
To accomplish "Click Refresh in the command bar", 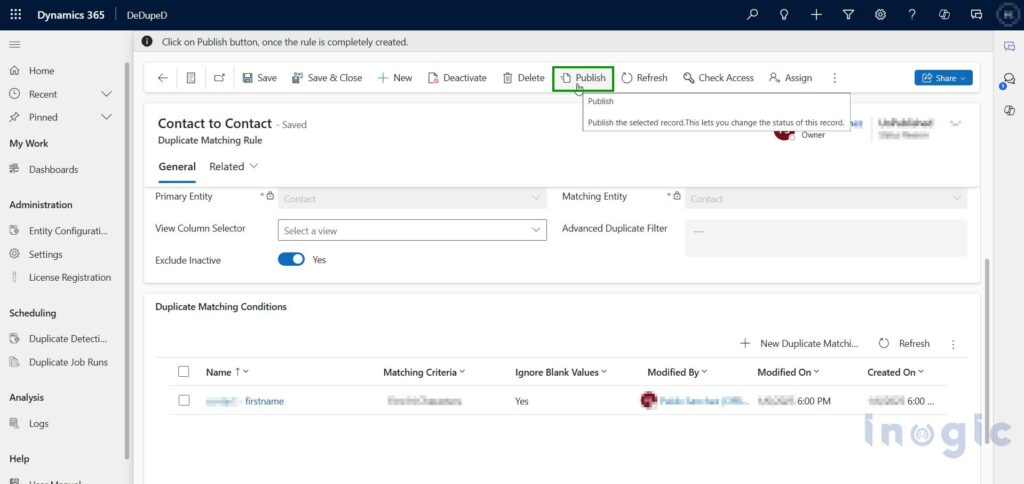I will (x=644, y=78).
